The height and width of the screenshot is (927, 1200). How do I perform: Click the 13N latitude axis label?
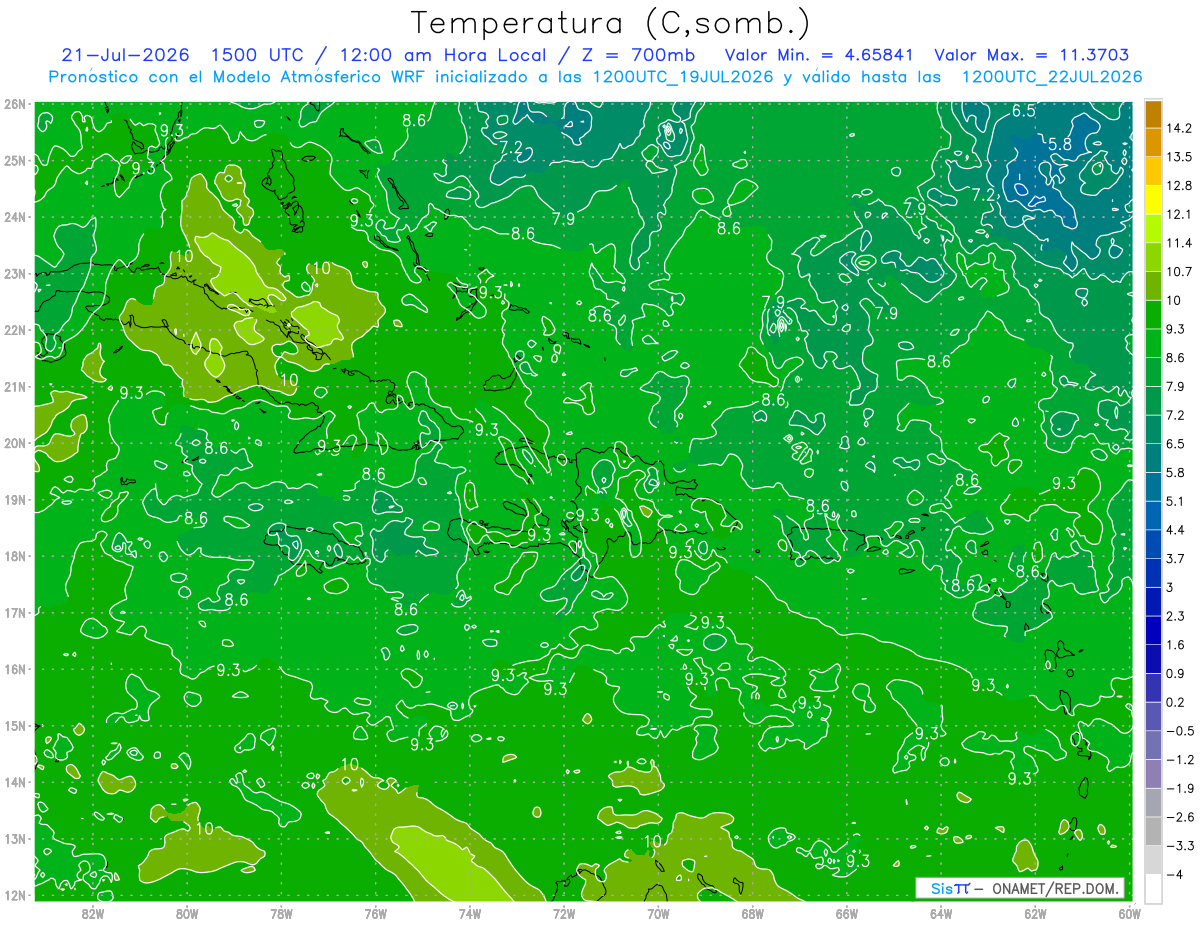pyautogui.click(x=14, y=838)
